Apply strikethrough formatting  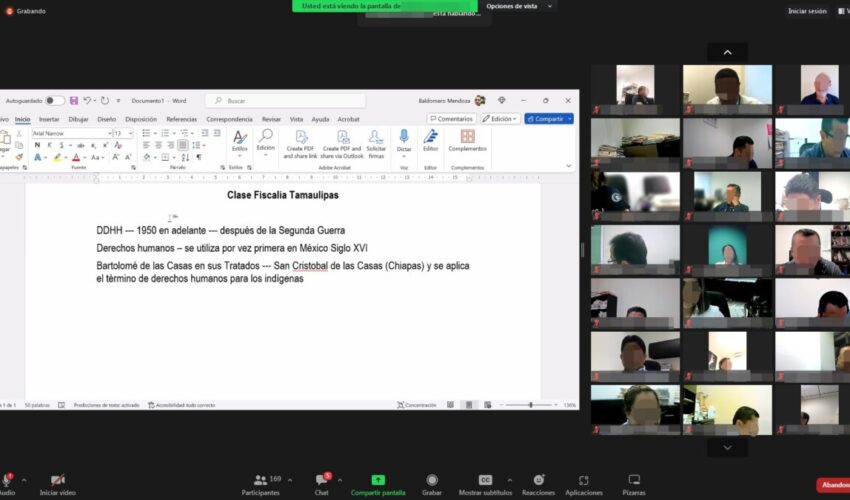[81, 145]
